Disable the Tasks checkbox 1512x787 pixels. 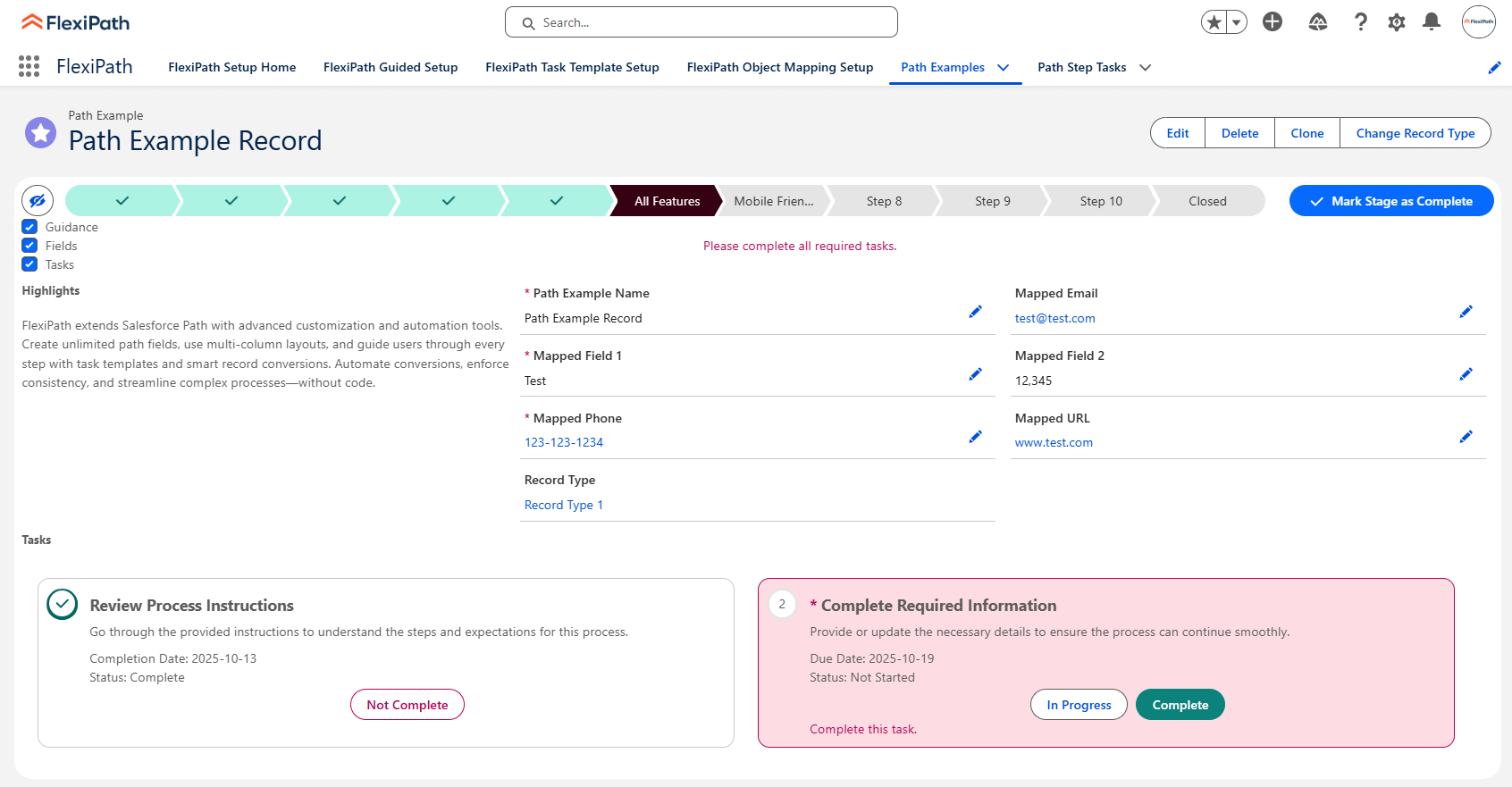coord(29,264)
